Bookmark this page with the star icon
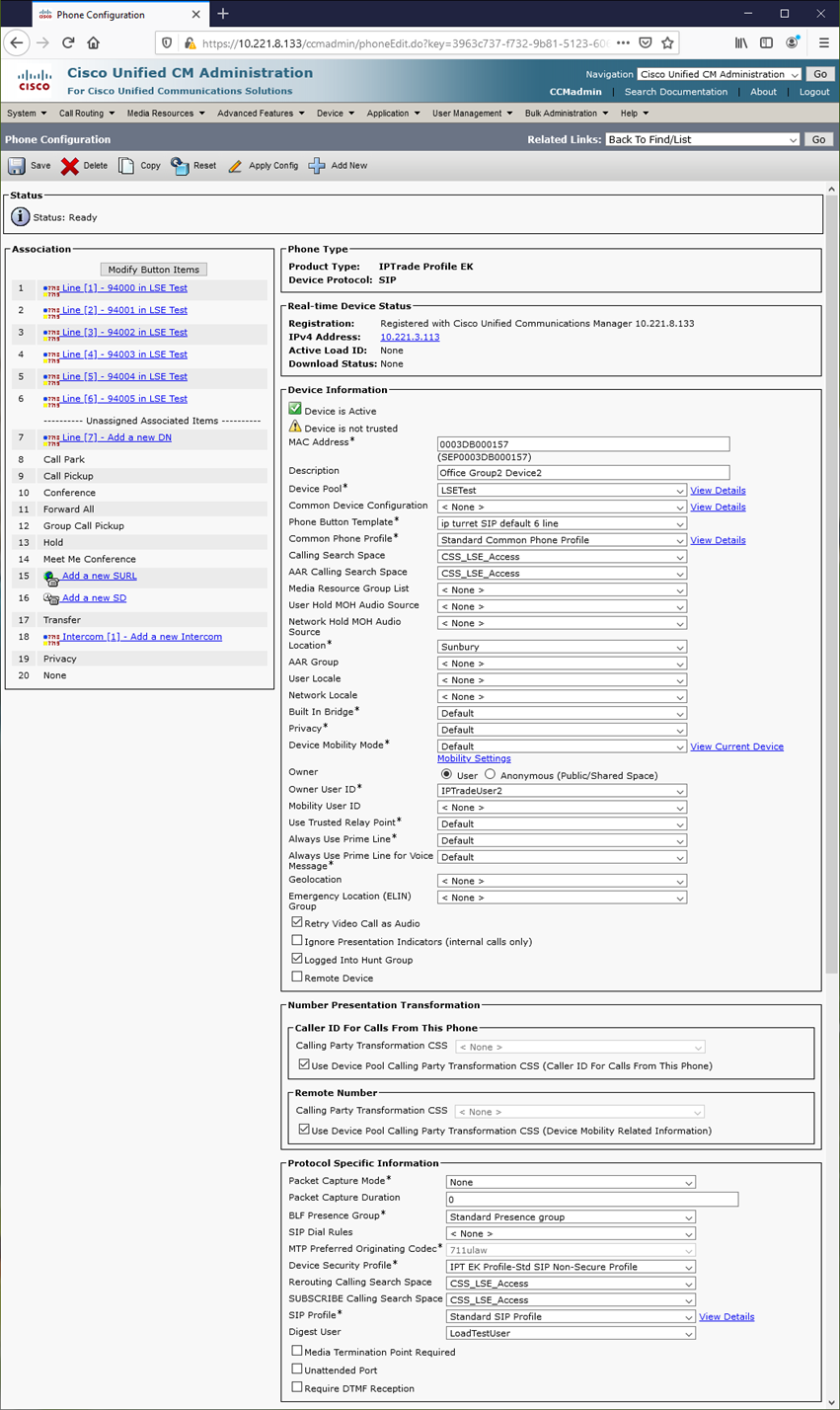 pos(668,43)
